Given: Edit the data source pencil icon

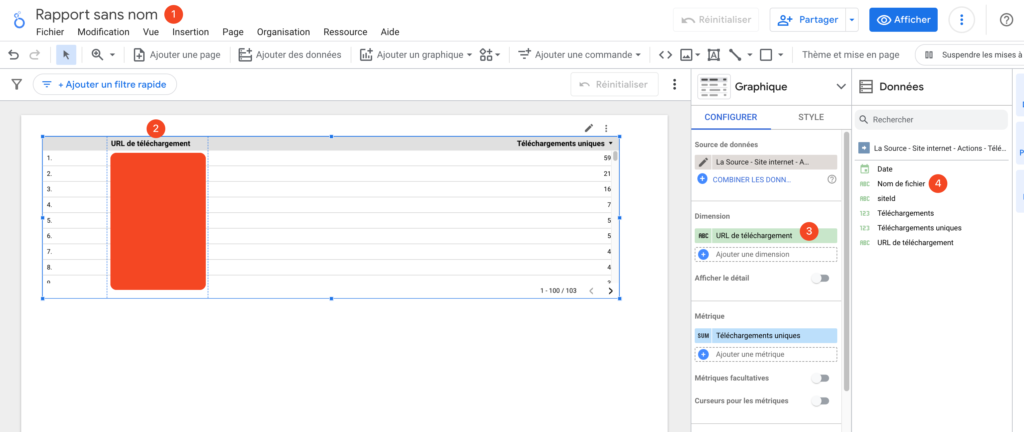Looking at the screenshot, I should 703,161.
